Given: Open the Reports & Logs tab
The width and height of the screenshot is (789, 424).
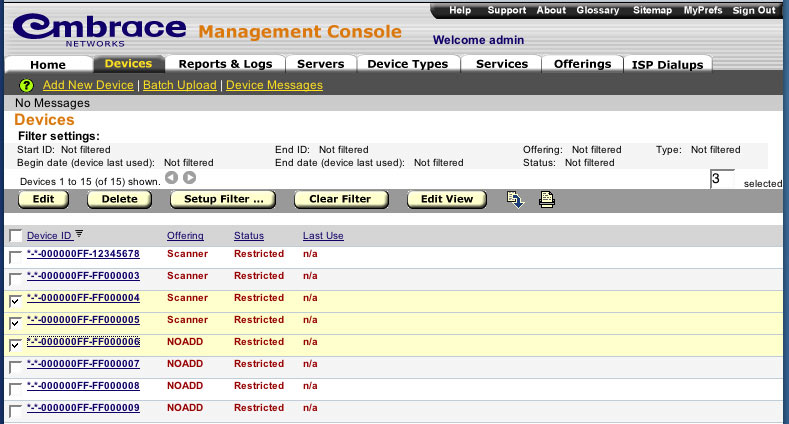Looking at the screenshot, I should click(x=225, y=64).
